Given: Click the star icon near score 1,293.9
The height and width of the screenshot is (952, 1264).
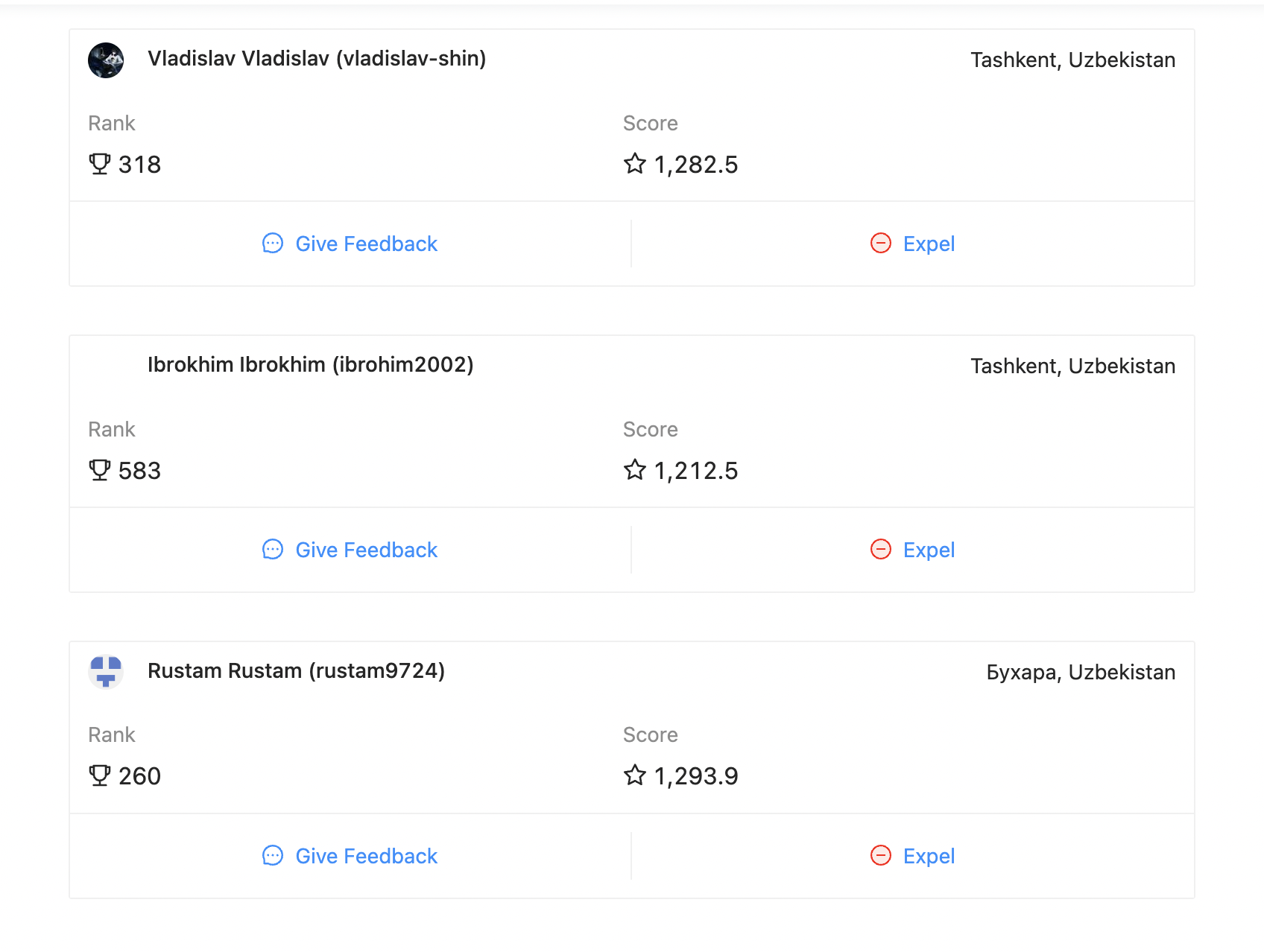Looking at the screenshot, I should [635, 775].
